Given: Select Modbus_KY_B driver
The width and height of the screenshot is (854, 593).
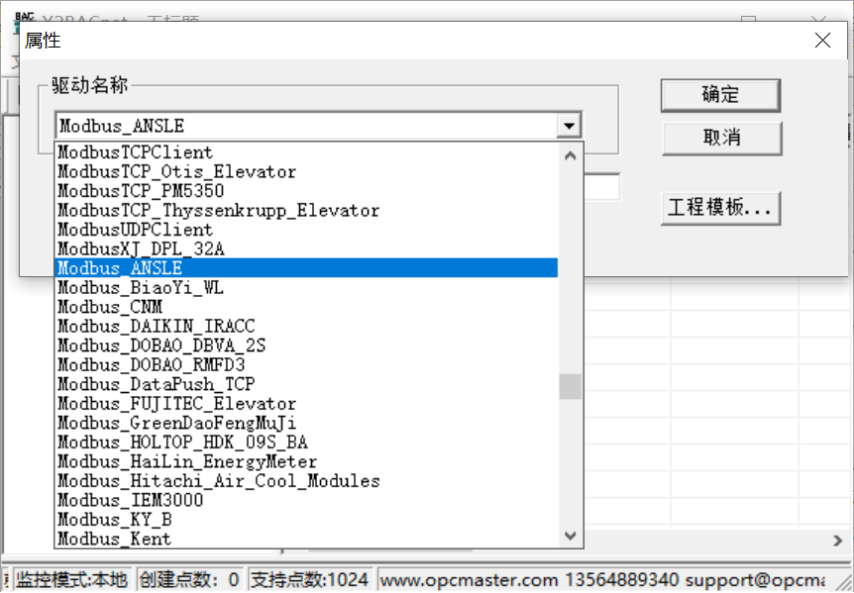Looking at the screenshot, I should pyautogui.click(x=307, y=519).
